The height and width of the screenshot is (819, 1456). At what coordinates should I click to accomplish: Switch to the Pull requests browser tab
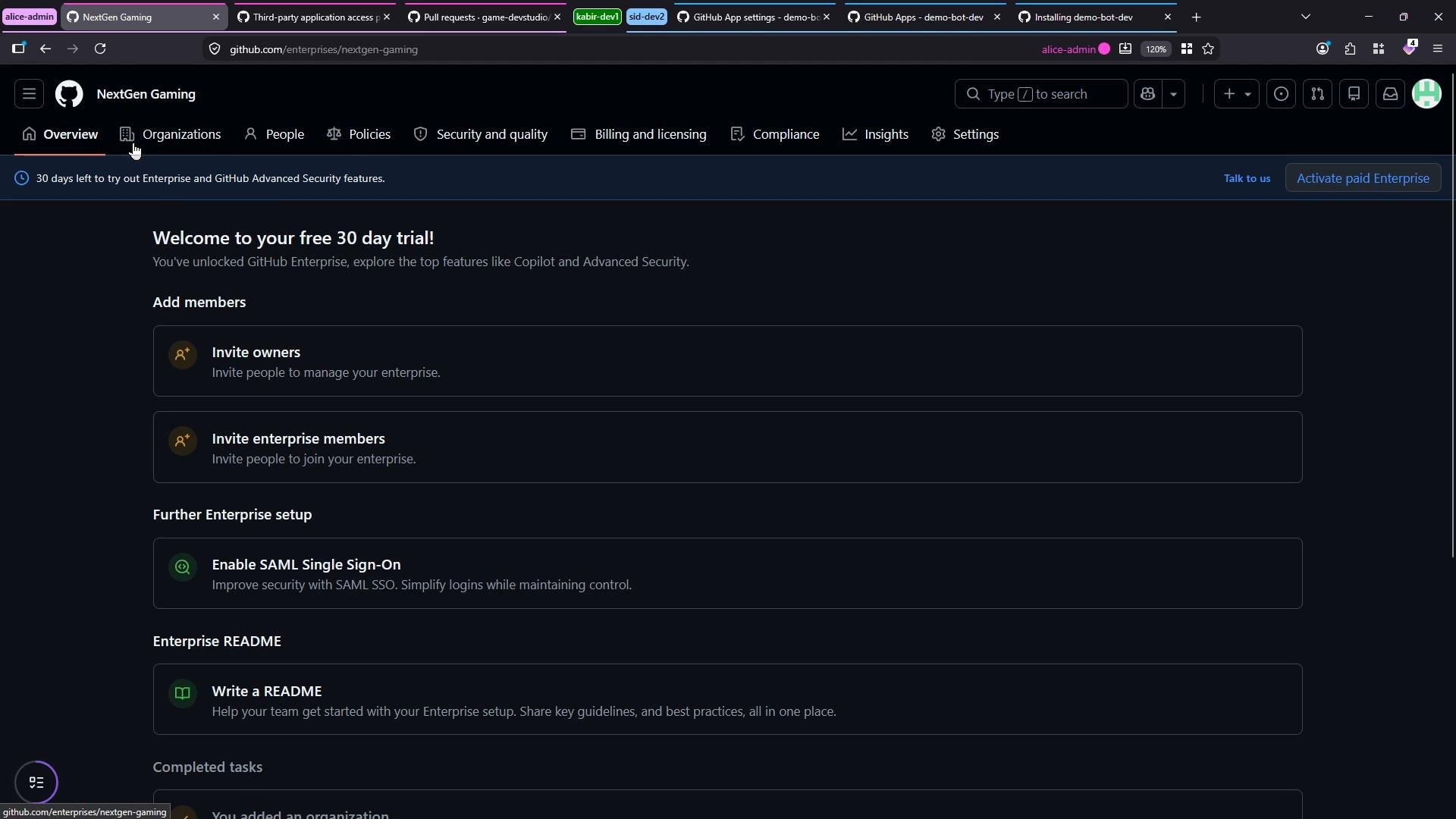[484, 17]
